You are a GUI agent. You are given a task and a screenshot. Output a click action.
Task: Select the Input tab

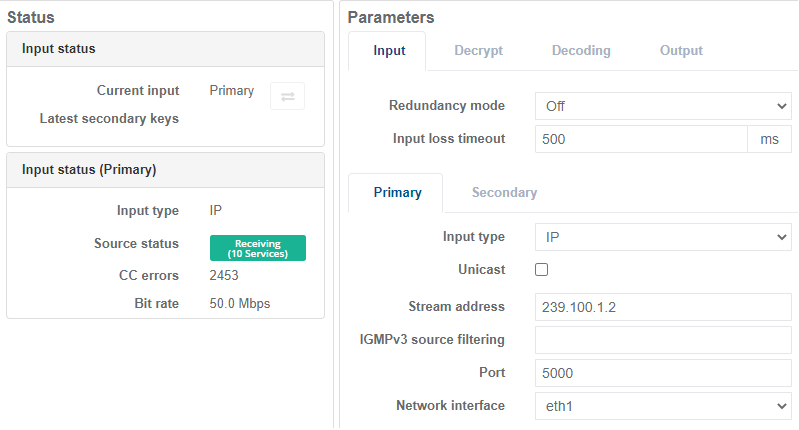(389, 51)
